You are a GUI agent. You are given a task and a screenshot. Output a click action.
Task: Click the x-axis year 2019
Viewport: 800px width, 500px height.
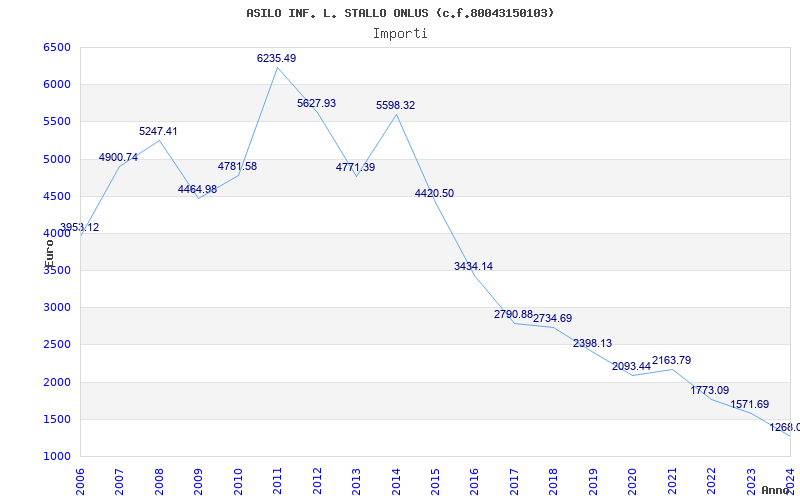(x=593, y=481)
